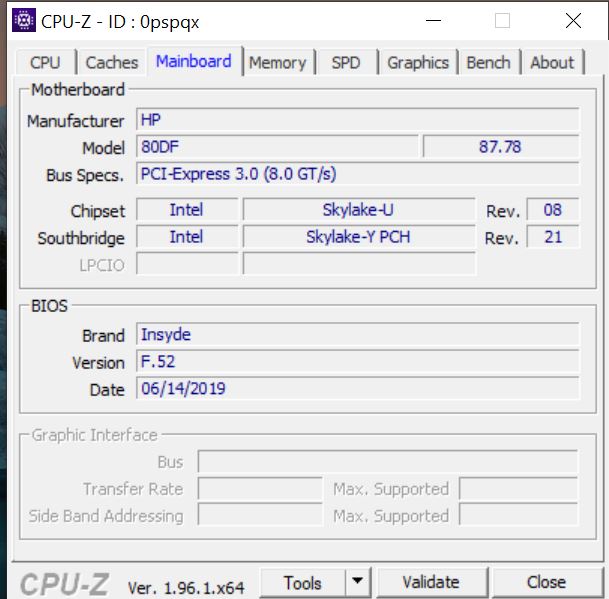Screen dimensions: 609x599
Task: Expand the Tools dropdown arrow
Action: 357,582
